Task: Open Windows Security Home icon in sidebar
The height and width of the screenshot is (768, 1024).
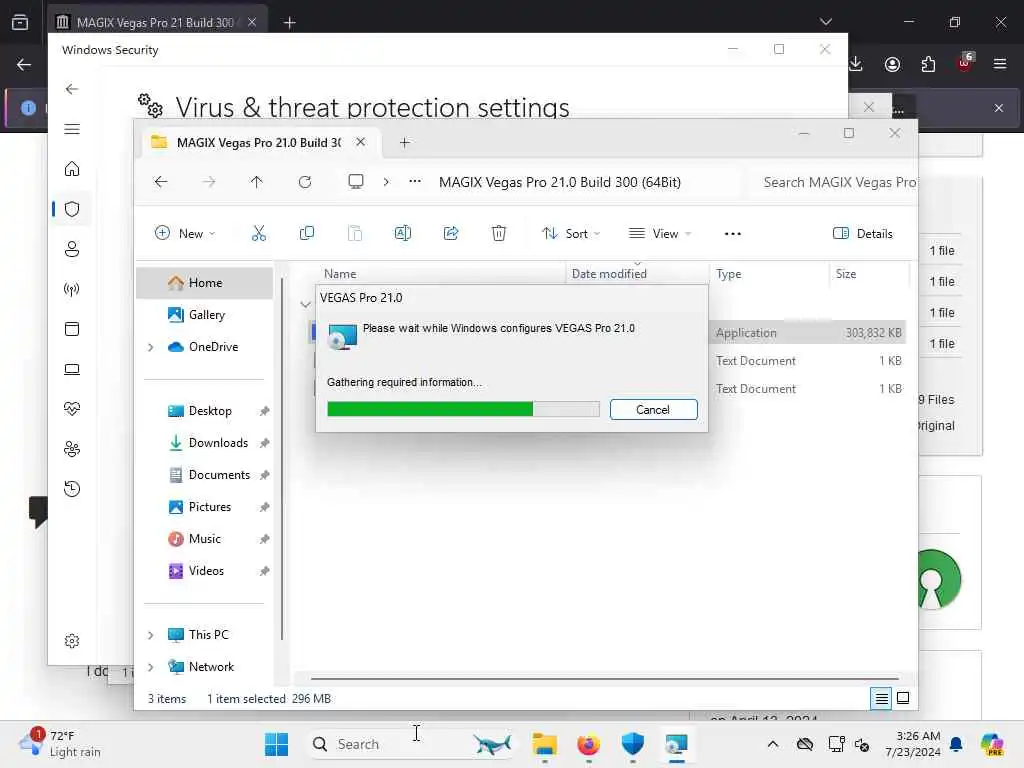Action: point(72,169)
